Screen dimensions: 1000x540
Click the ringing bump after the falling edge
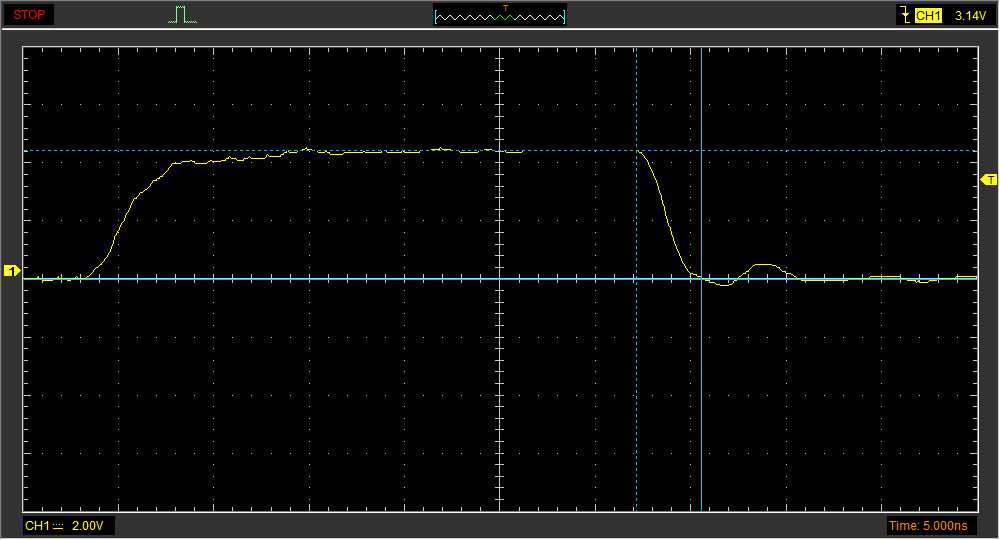765,266
